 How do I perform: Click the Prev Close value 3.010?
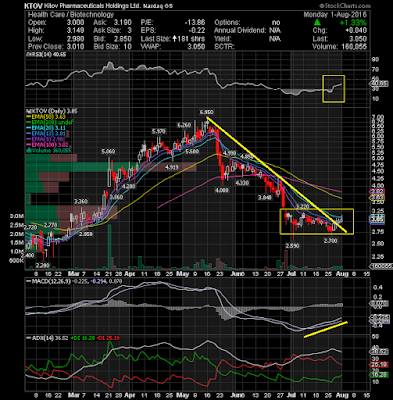pos(75,47)
